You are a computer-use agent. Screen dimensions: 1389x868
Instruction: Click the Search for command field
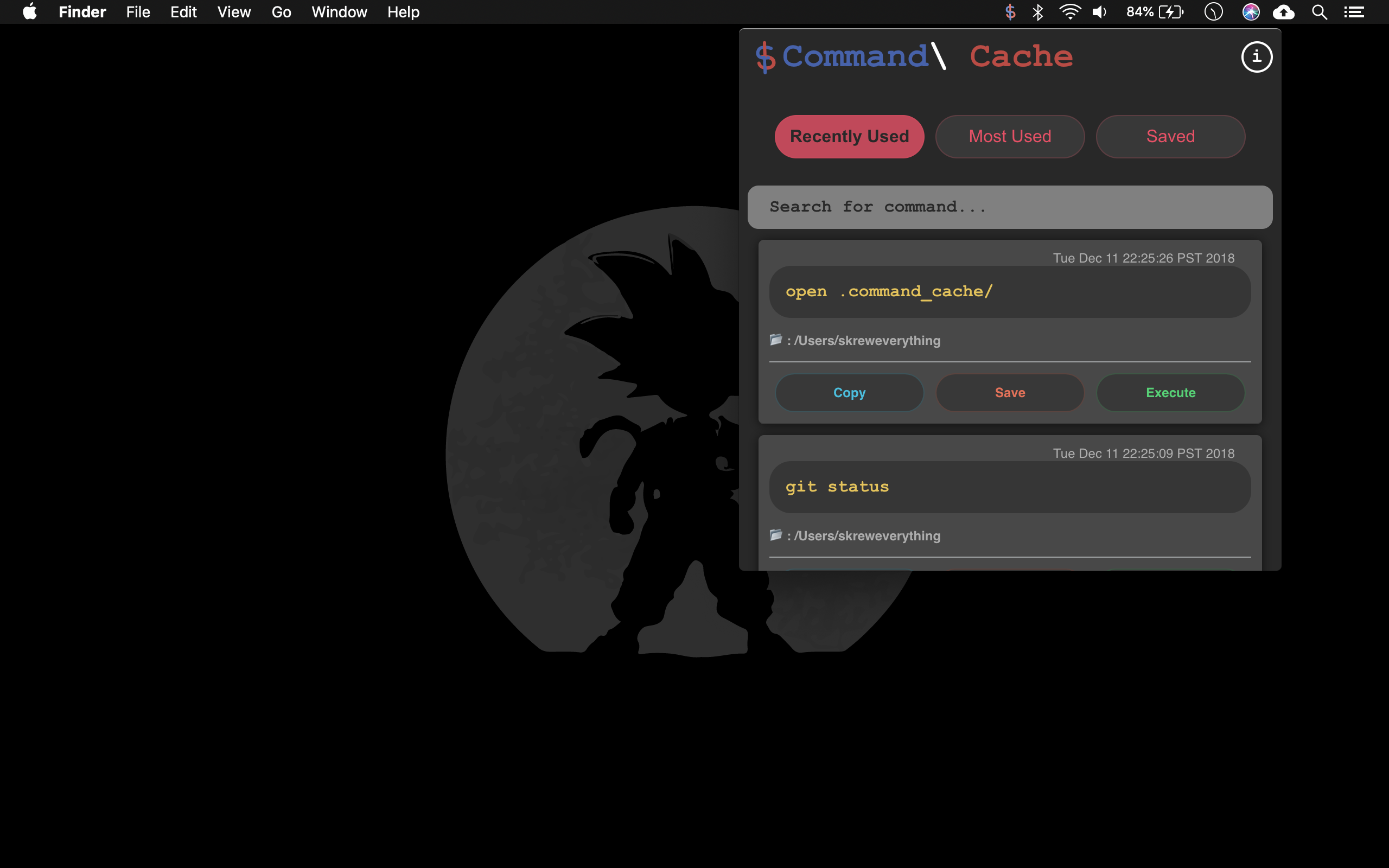point(1010,207)
